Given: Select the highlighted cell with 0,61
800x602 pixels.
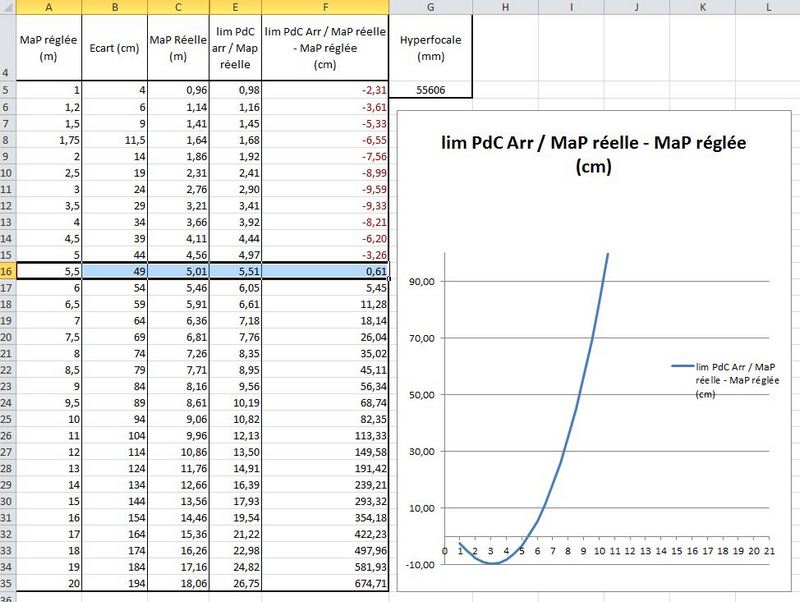Looking at the screenshot, I should click(x=326, y=271).
